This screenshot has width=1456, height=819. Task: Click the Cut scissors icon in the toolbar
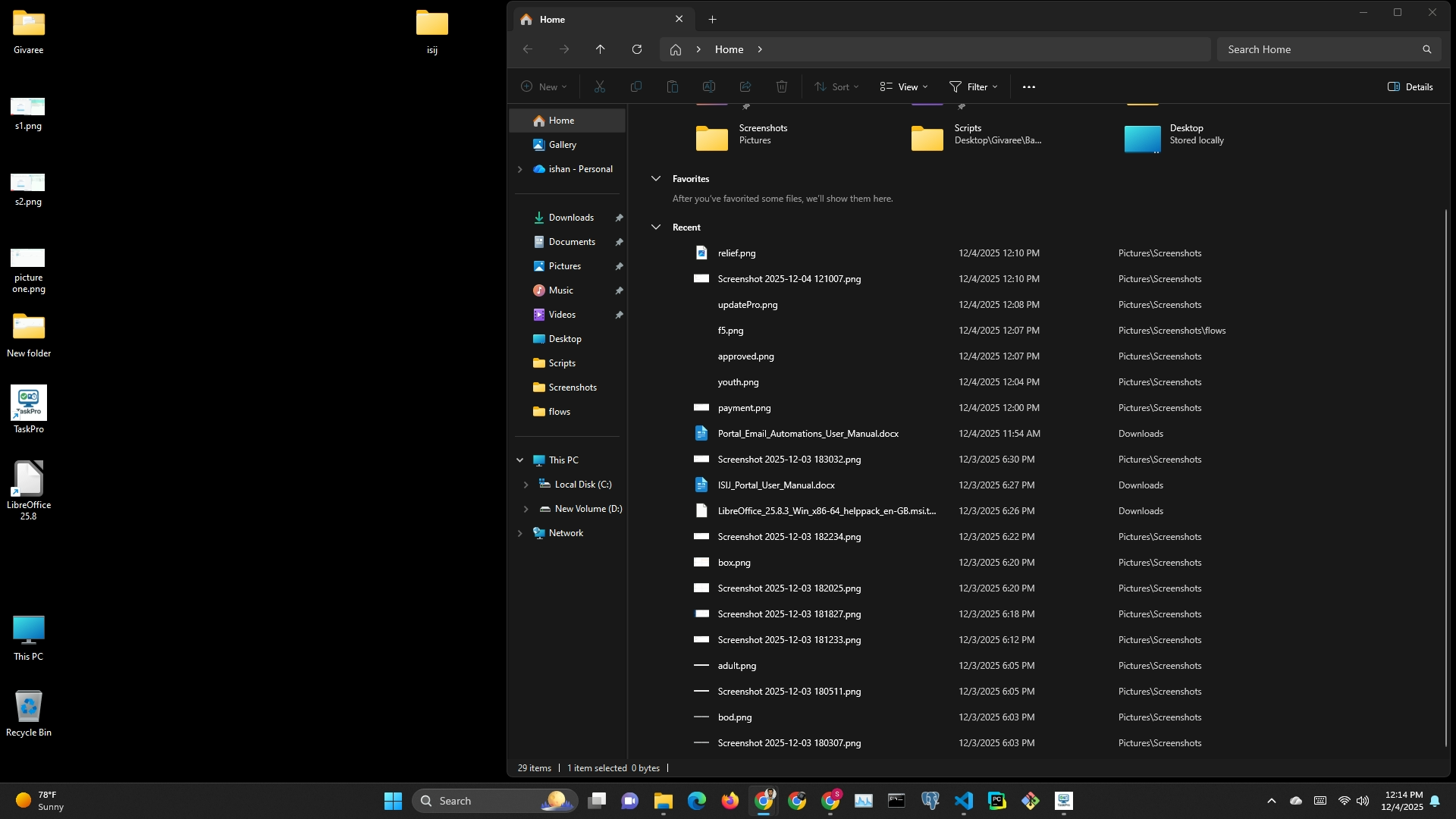pos(600,86)
